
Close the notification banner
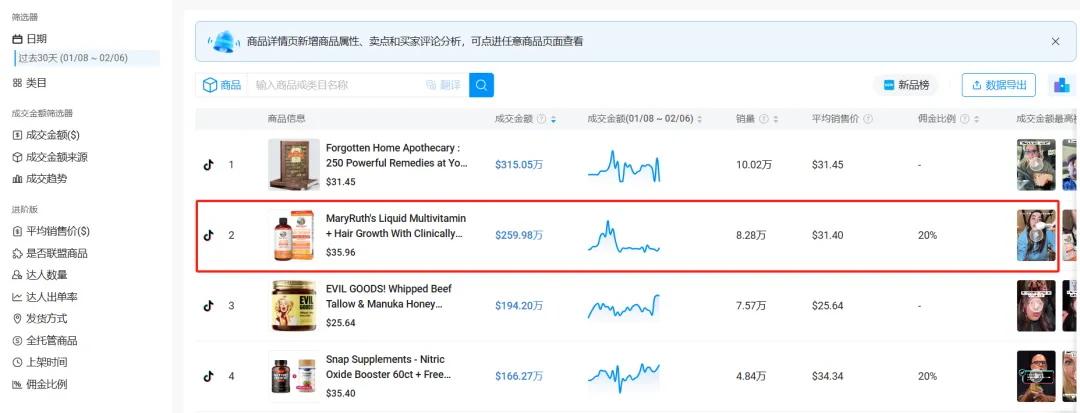coord(1055,41)
